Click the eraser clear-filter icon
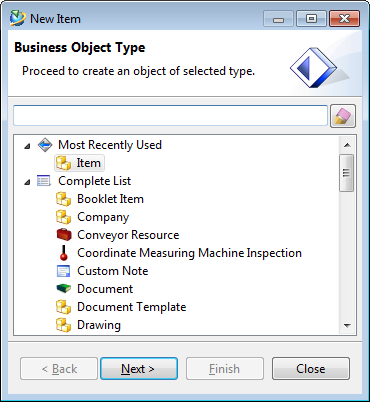Viewport: 370px width, 402px height. (343, 116)
